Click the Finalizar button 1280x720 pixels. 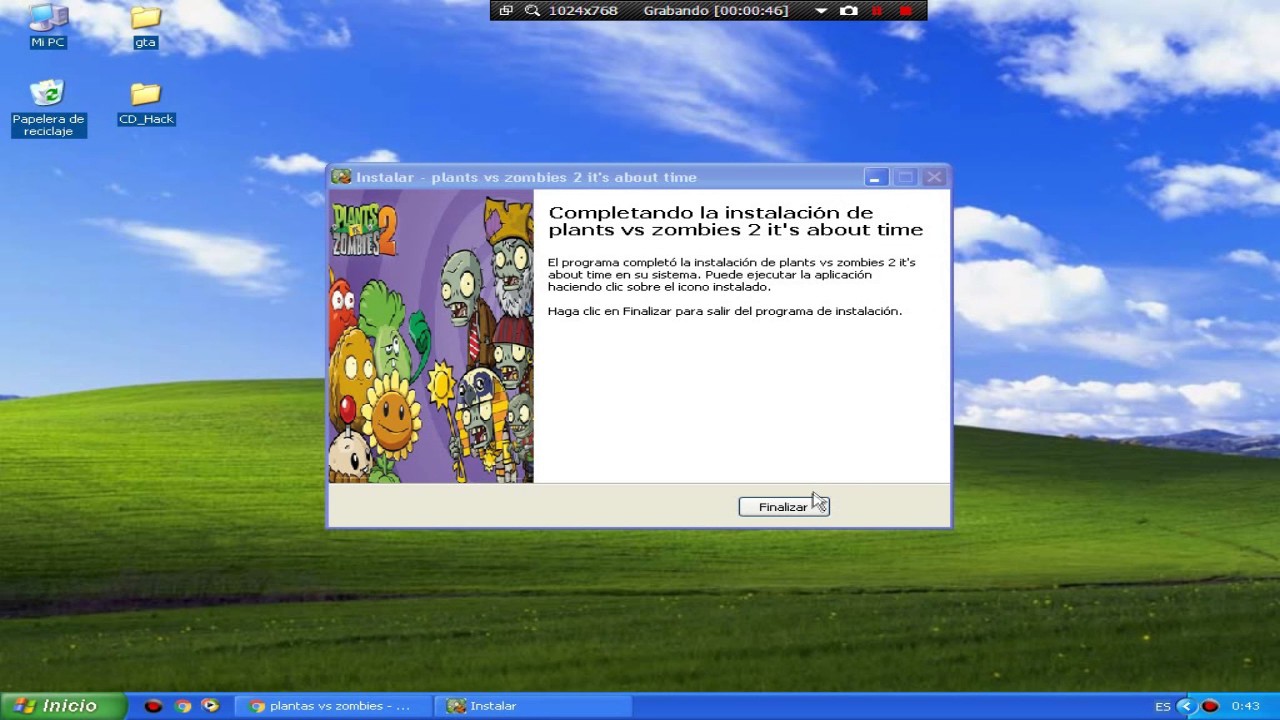784,507
